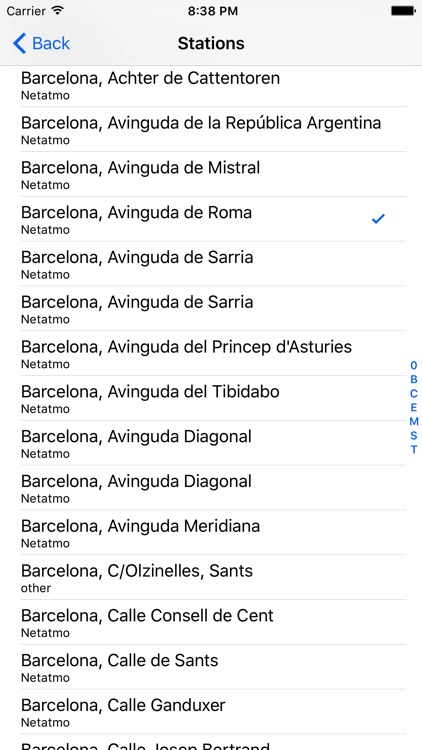Choose C/Olzinelles, Sants other station
Image resolution: width=422 pixels, height=750 pixels.
pyautogui.click(x=213, y=577)
